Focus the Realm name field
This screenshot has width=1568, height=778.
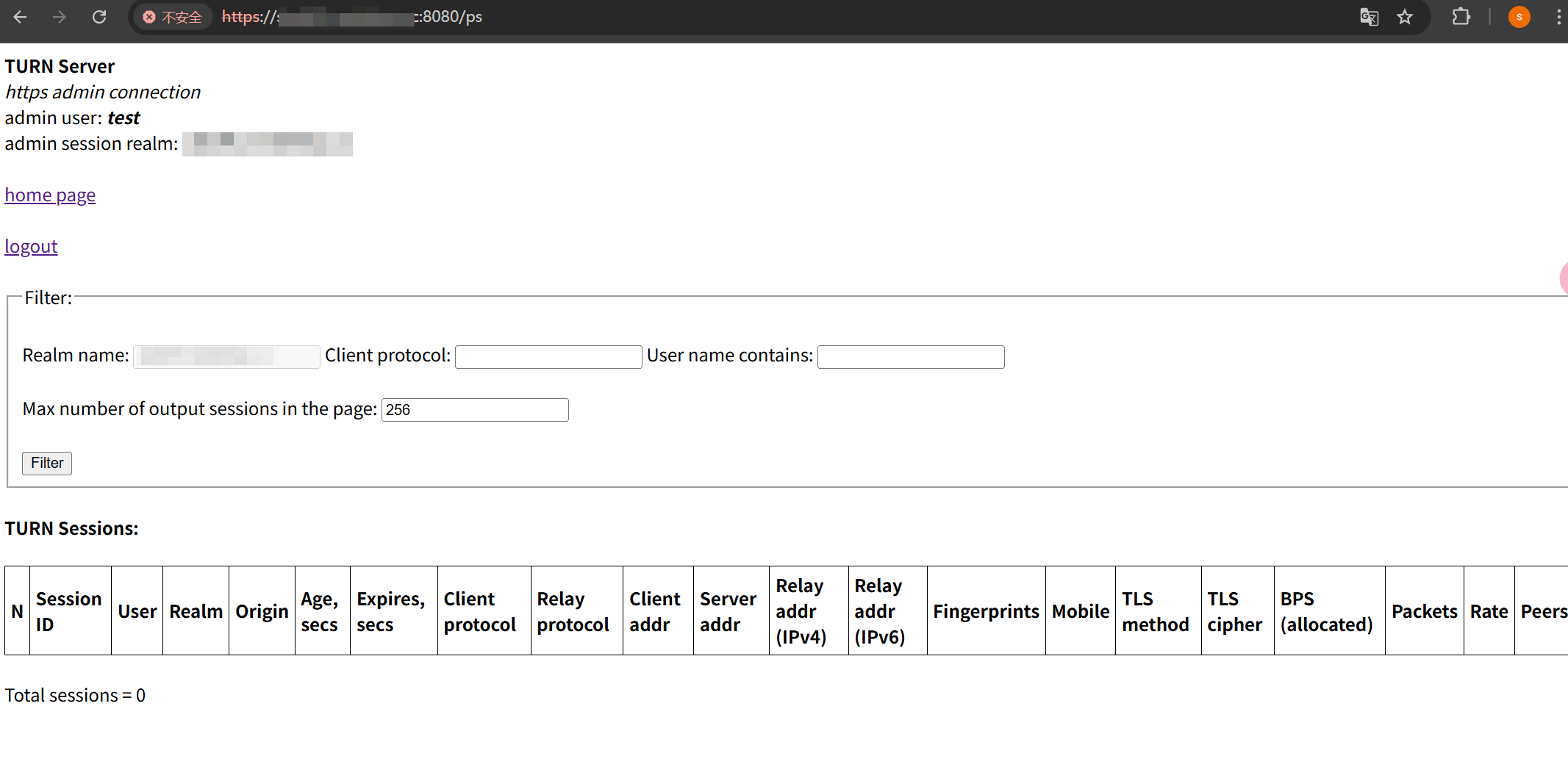[226, 356]
